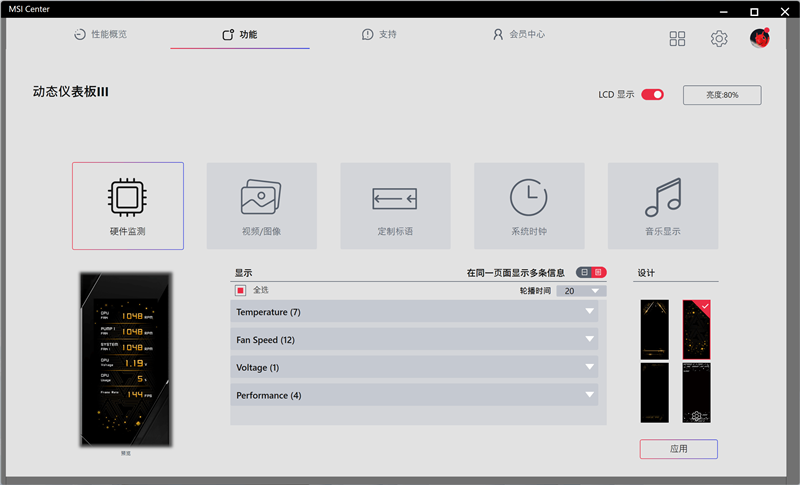This screenshot has width=800, height=485.
Task: Click the user avatar icon
Action: tap(760, 38)
